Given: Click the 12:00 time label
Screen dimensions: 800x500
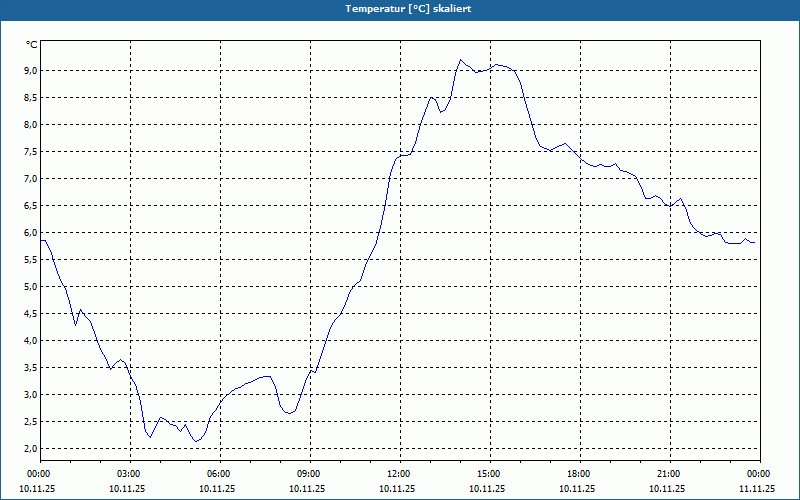Looking at the screenshot, I should [397, 474].
